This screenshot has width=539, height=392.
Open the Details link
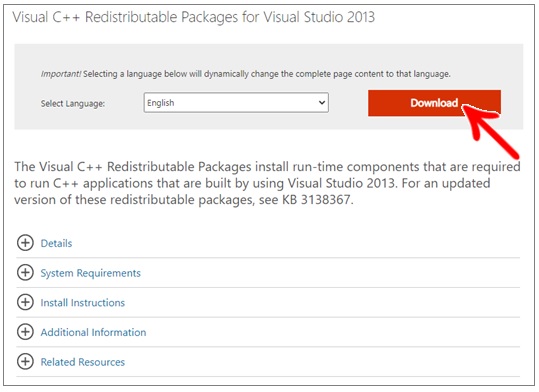click(x=56, y=243)
